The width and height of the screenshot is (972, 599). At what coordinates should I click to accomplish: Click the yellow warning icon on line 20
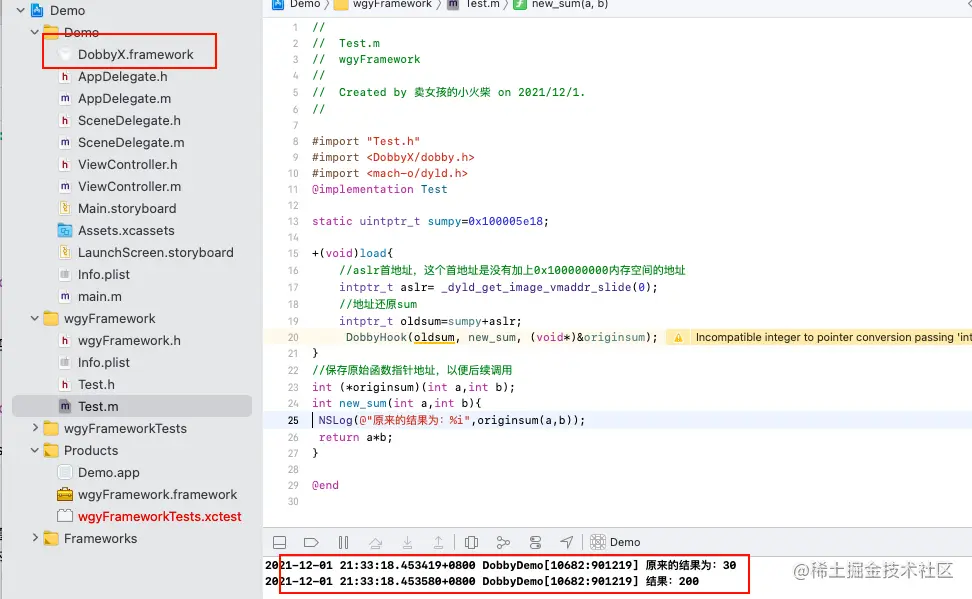(678, 338)
